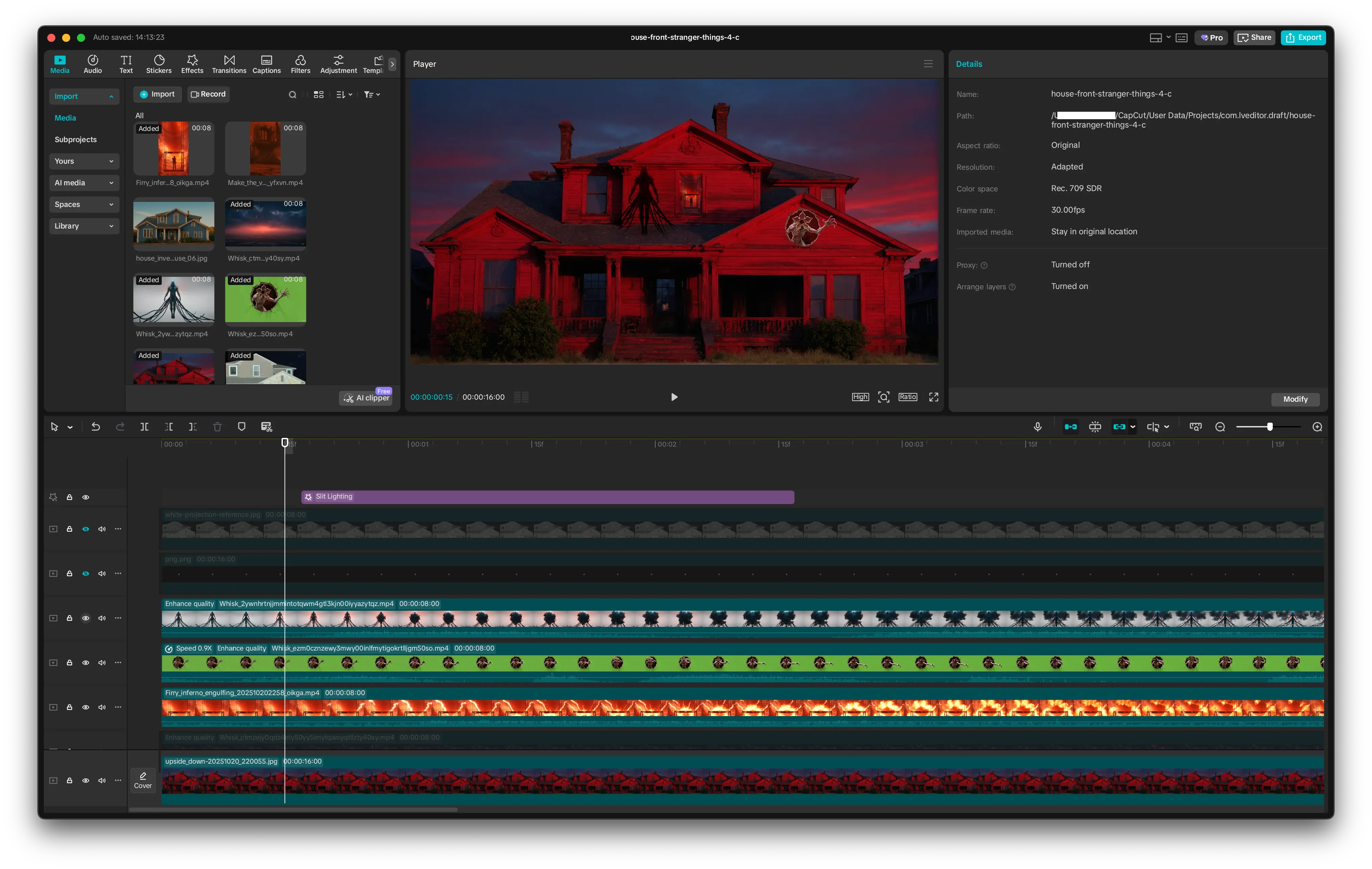Click the timeline zoom slider handle
Image resolution: width=1372 pixels, height=869 pixels.
[1269, 427]
